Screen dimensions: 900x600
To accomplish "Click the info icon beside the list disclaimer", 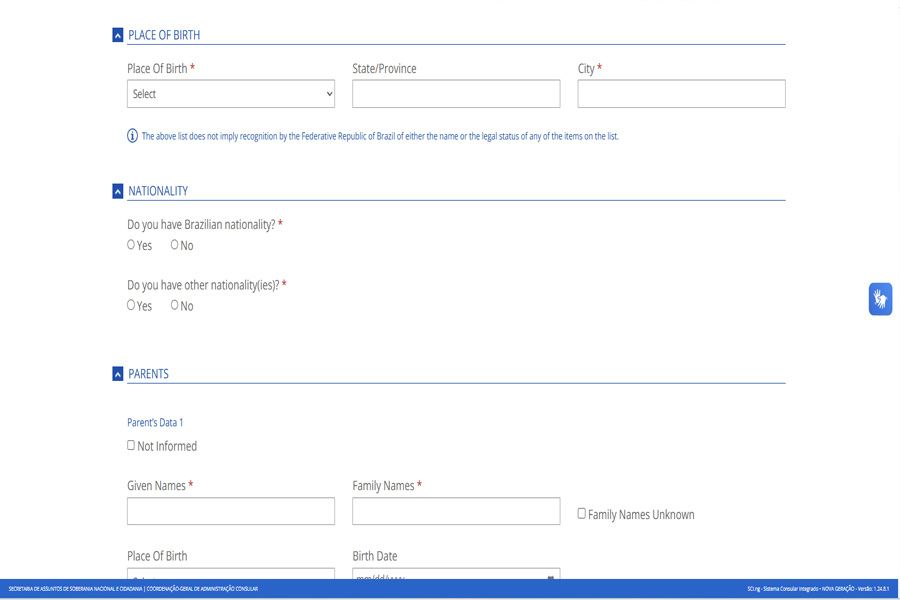I will point(132,136).
